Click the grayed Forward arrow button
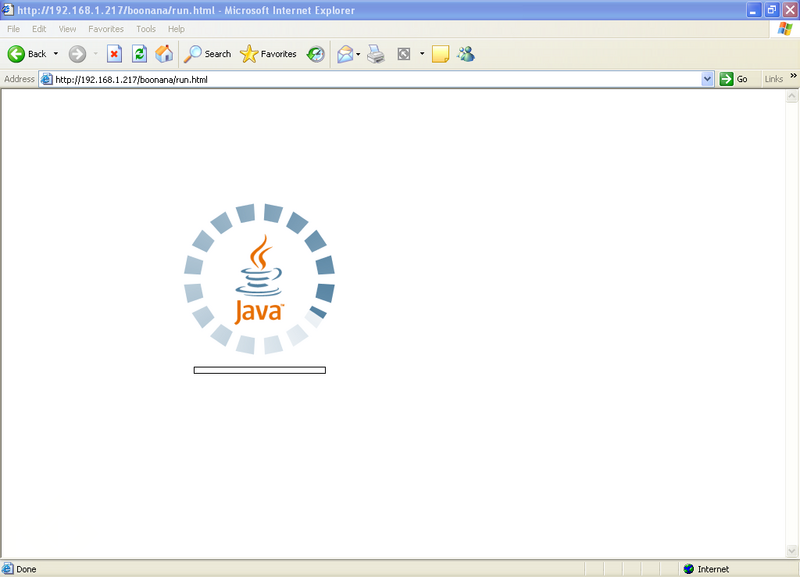 [x=77, y=54]
